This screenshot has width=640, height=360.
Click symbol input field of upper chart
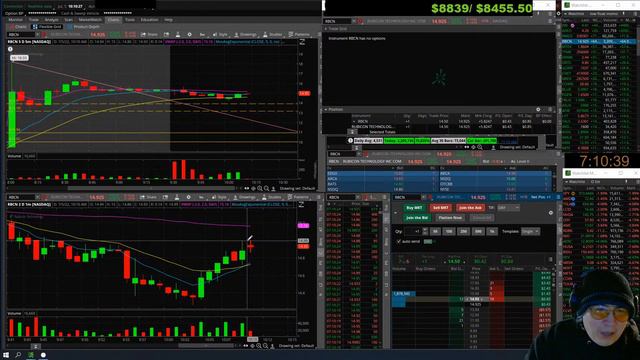click(x=21, y=35)
